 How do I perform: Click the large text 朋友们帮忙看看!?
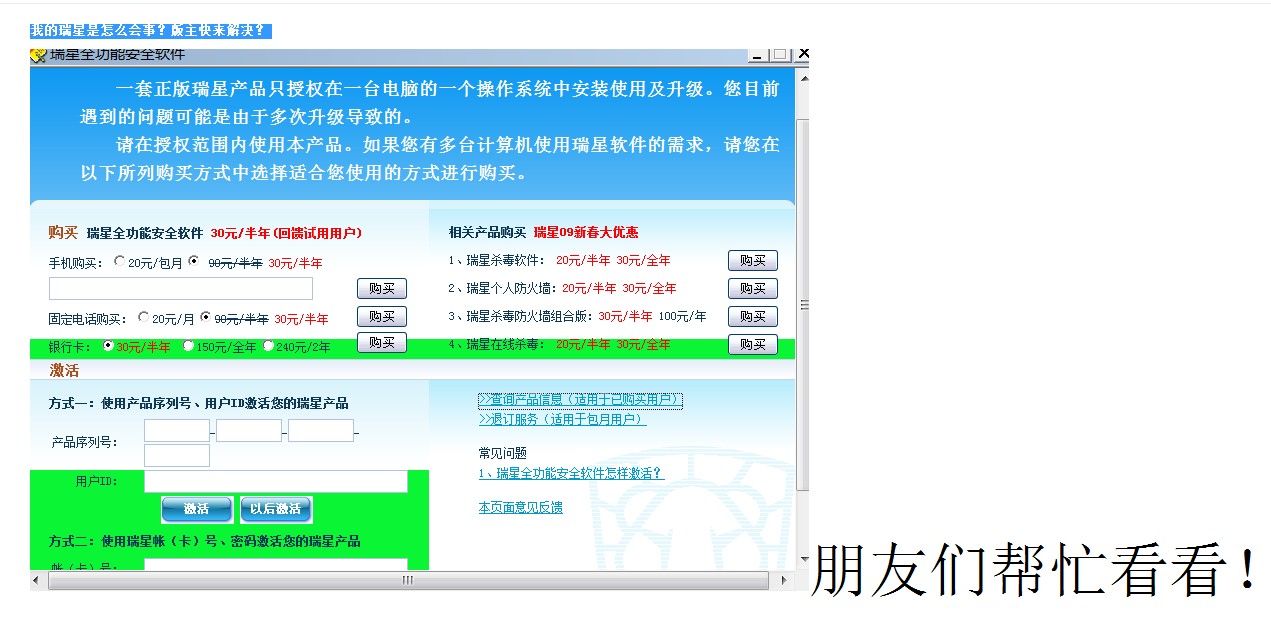coord(1035,571)
